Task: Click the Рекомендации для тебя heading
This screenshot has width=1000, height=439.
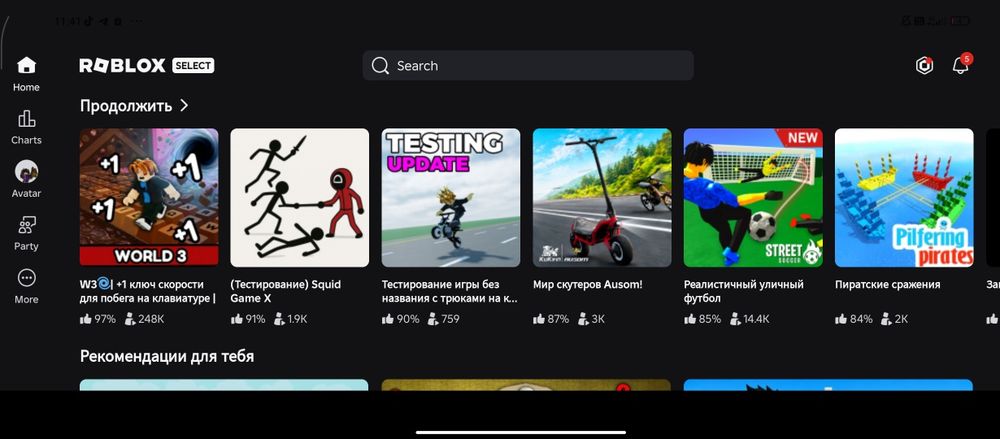Action: pyautogui.click(x=167, y=356)
